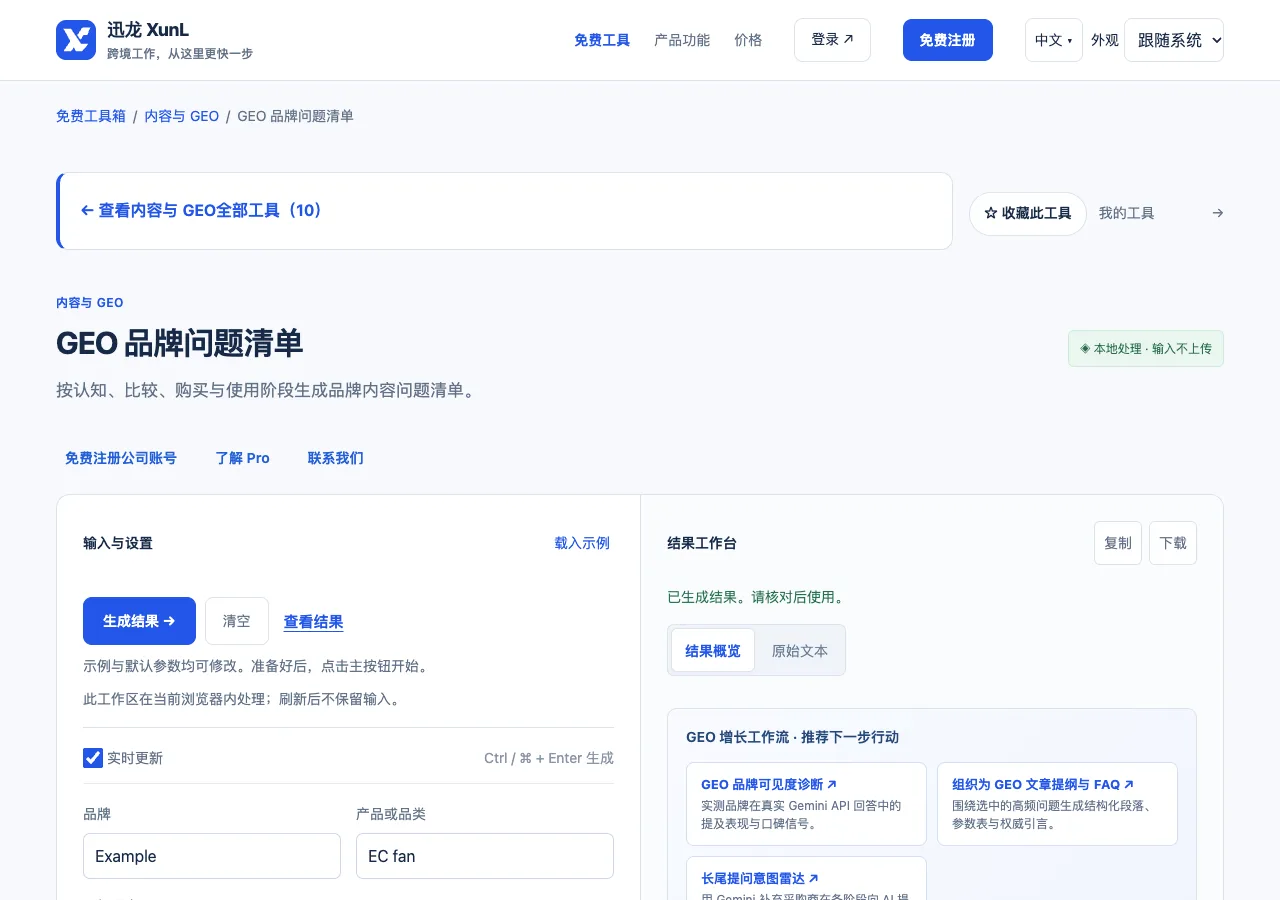Click the 已生成结果。请核对后使用。 status text
The image size is (1280, 900).
pos(757,597)
